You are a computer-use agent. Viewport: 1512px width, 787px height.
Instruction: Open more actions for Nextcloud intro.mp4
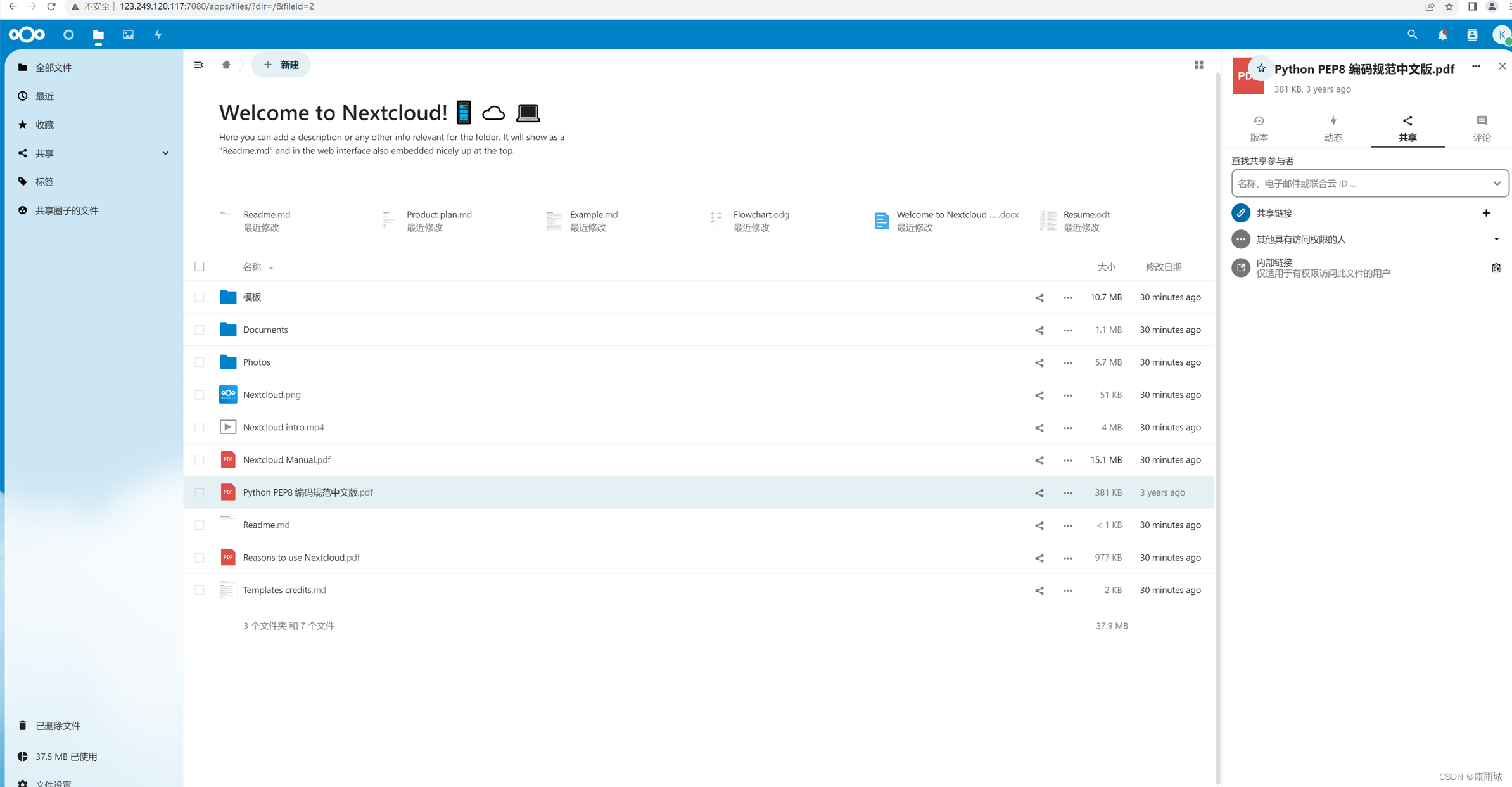coord(1067,428)
